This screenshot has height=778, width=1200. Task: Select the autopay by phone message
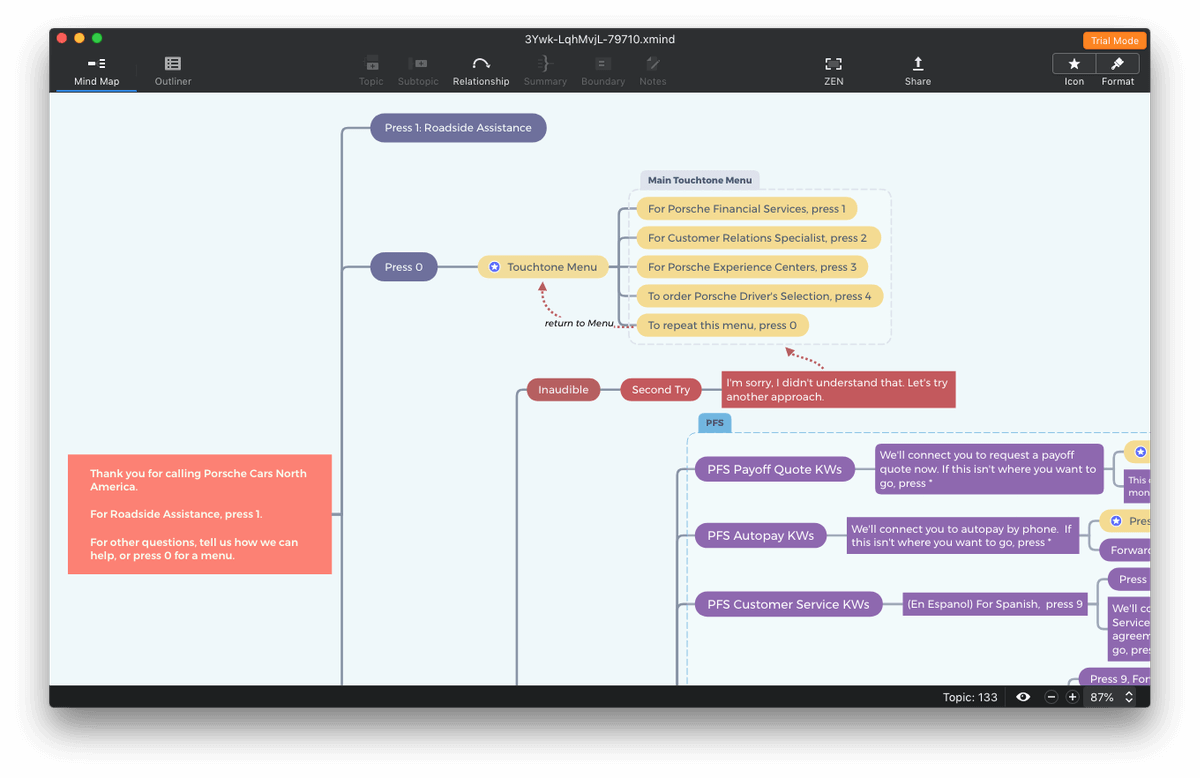tap(962, 535)
